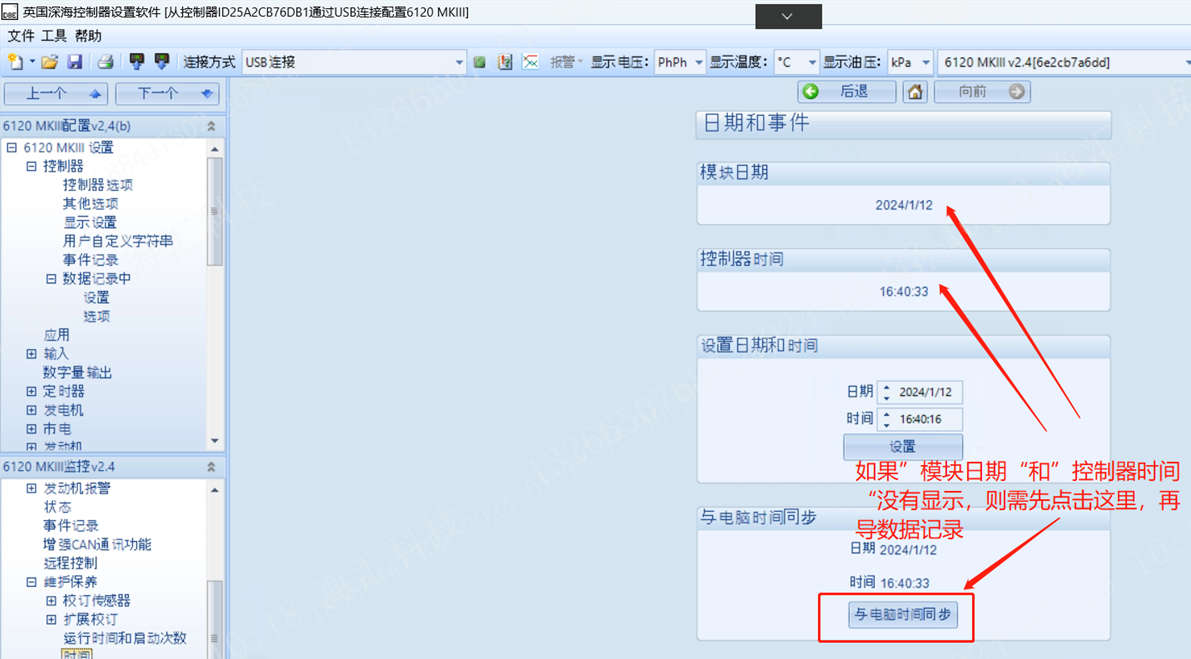Click the Save floppy disk icon
Viewport: 1191px width, 659px height.
[74, 62]
